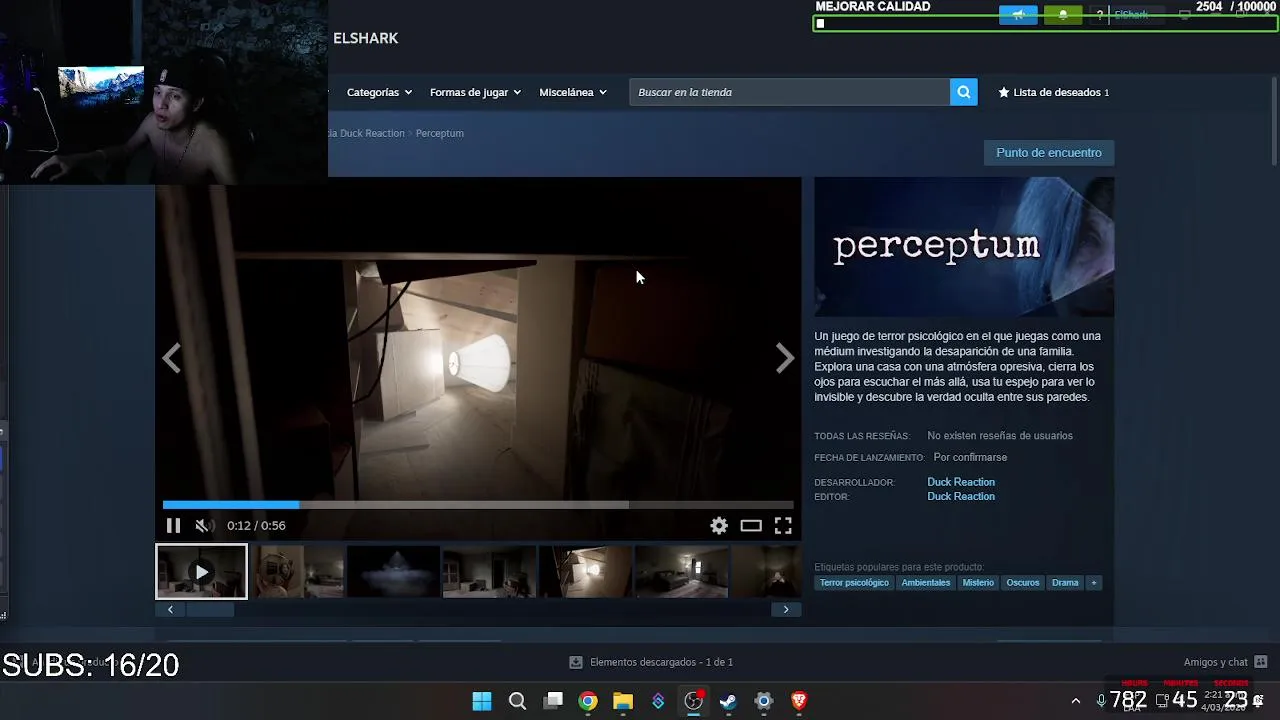This screenshot has height=720, width=1280.
Task: Open OBS Studio from taskbar
Action: click(x=693, y=701)
